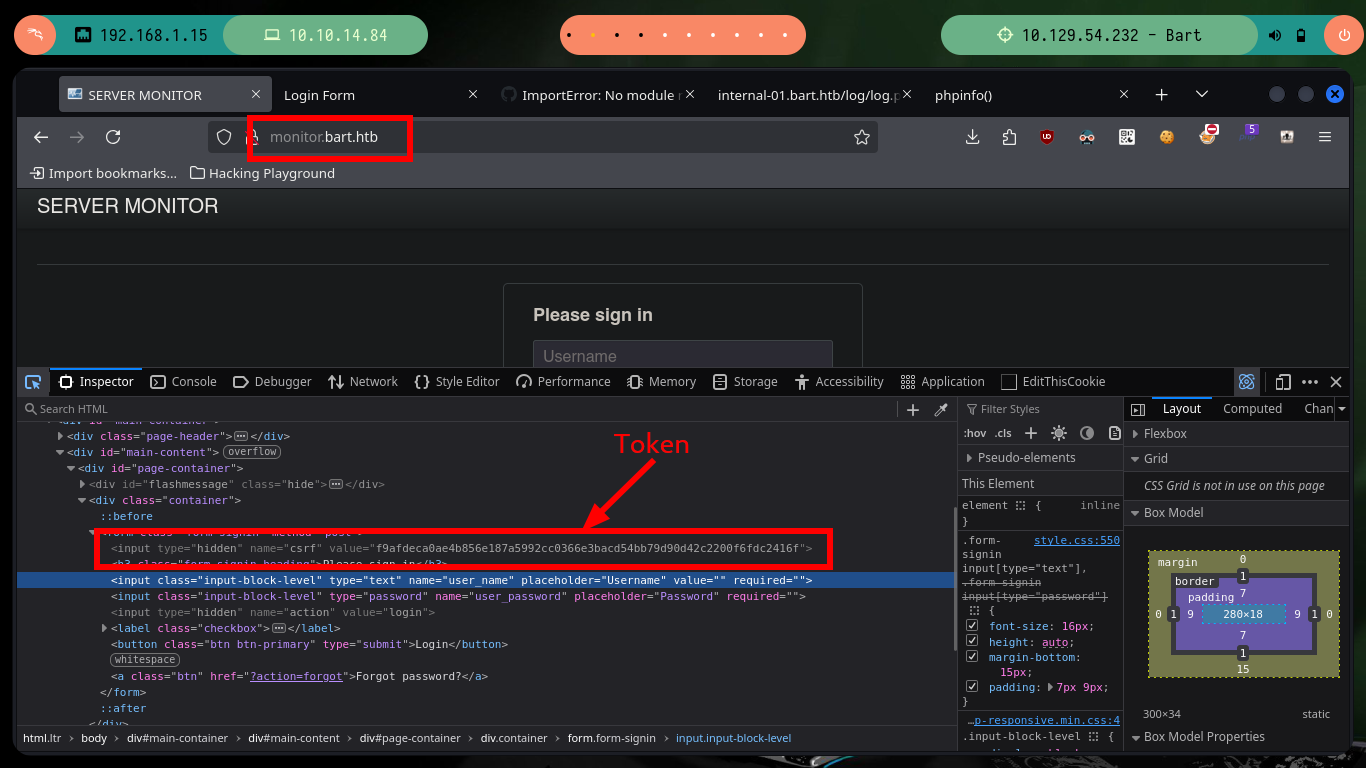This screenshot has width=1366, height=768.
Task: Toggle light color scheme simulation
Action: [x=1059, y=433]
